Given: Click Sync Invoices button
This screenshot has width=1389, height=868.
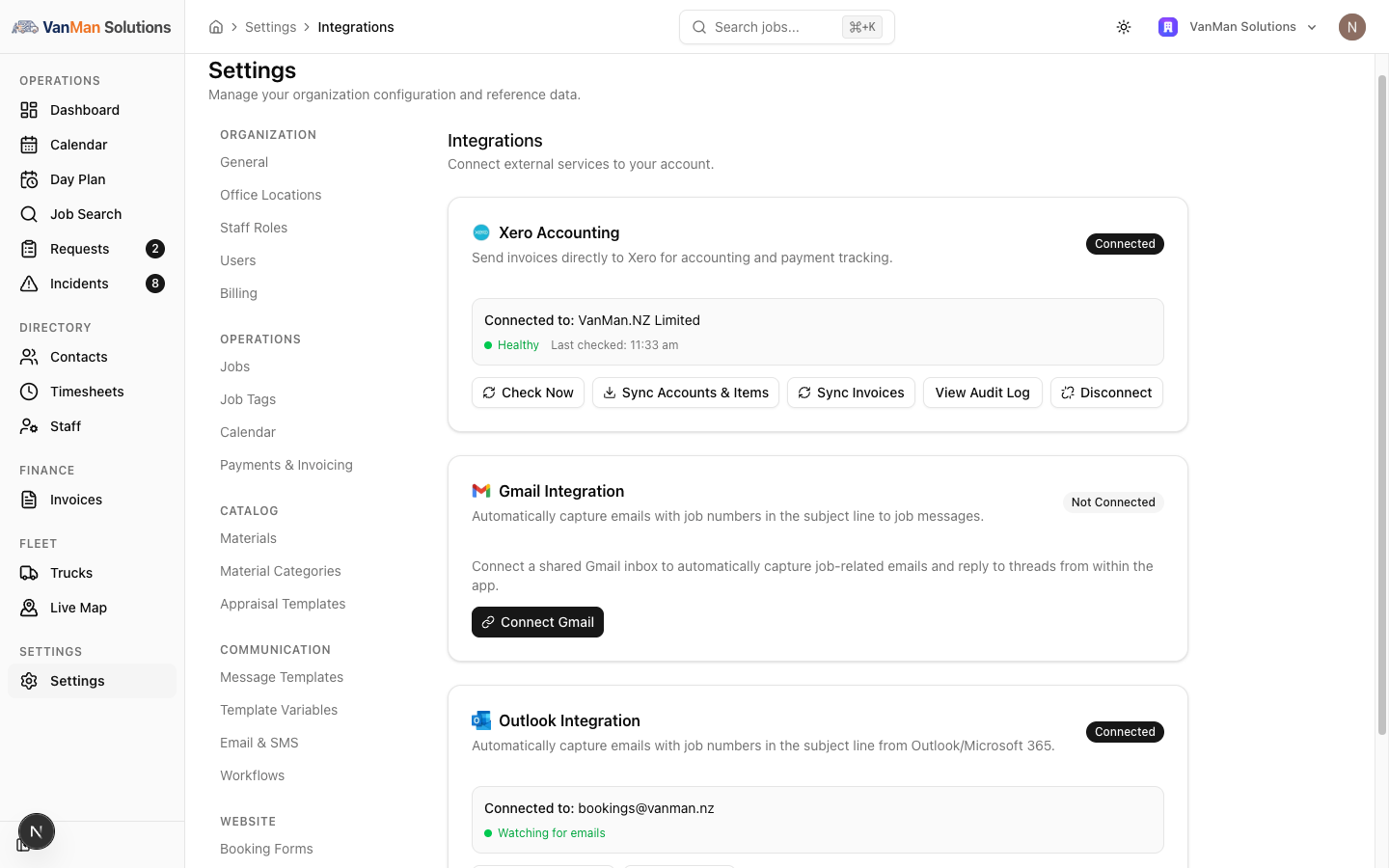Looking at the screenshot, I should point(851,393).
